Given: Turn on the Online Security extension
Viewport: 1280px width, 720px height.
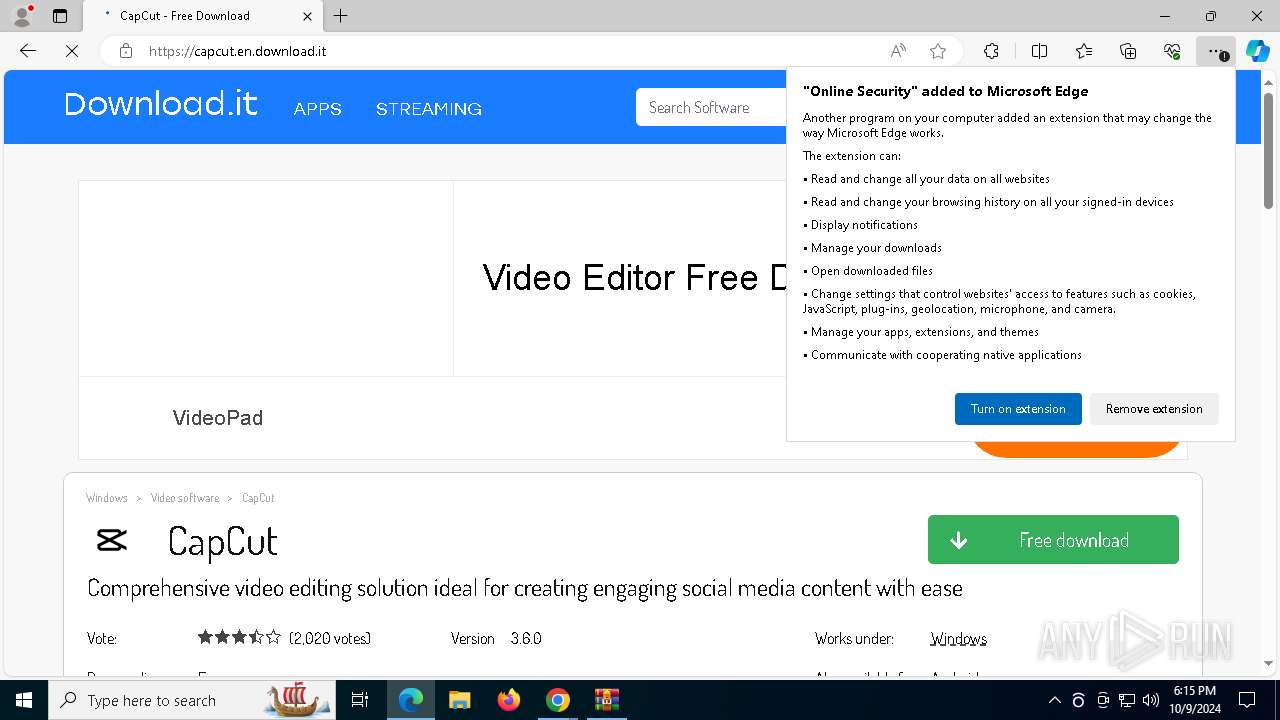Looking at the screenshot, I should (x=1018, y=409).
